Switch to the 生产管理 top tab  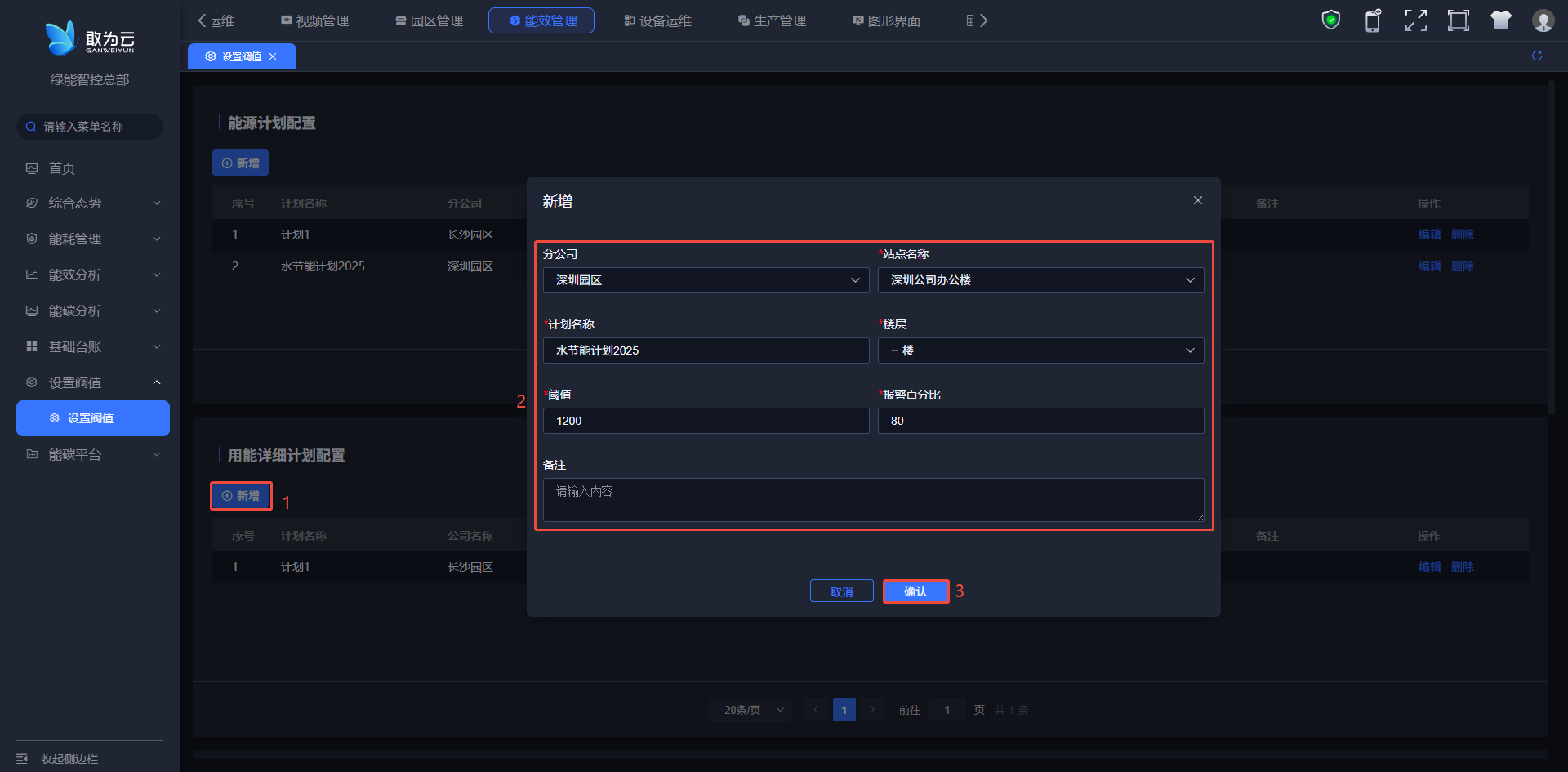pos(773,20)
